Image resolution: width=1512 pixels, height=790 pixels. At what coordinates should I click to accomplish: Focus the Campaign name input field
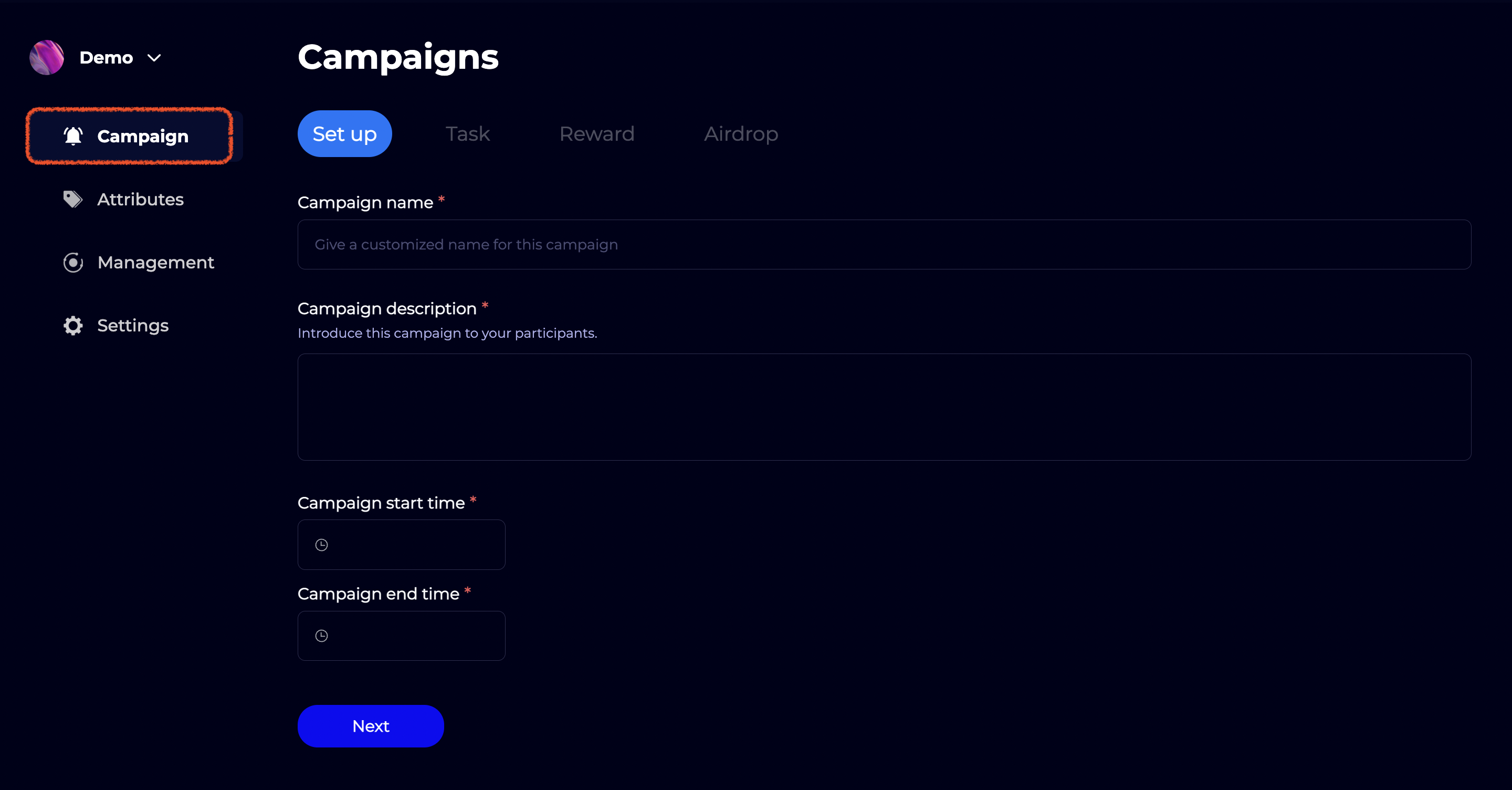[884, 244]
